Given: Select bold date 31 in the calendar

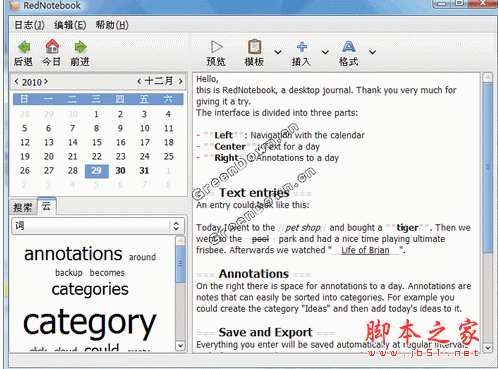Looking at the screenshot, I should (x=144, y=171).
